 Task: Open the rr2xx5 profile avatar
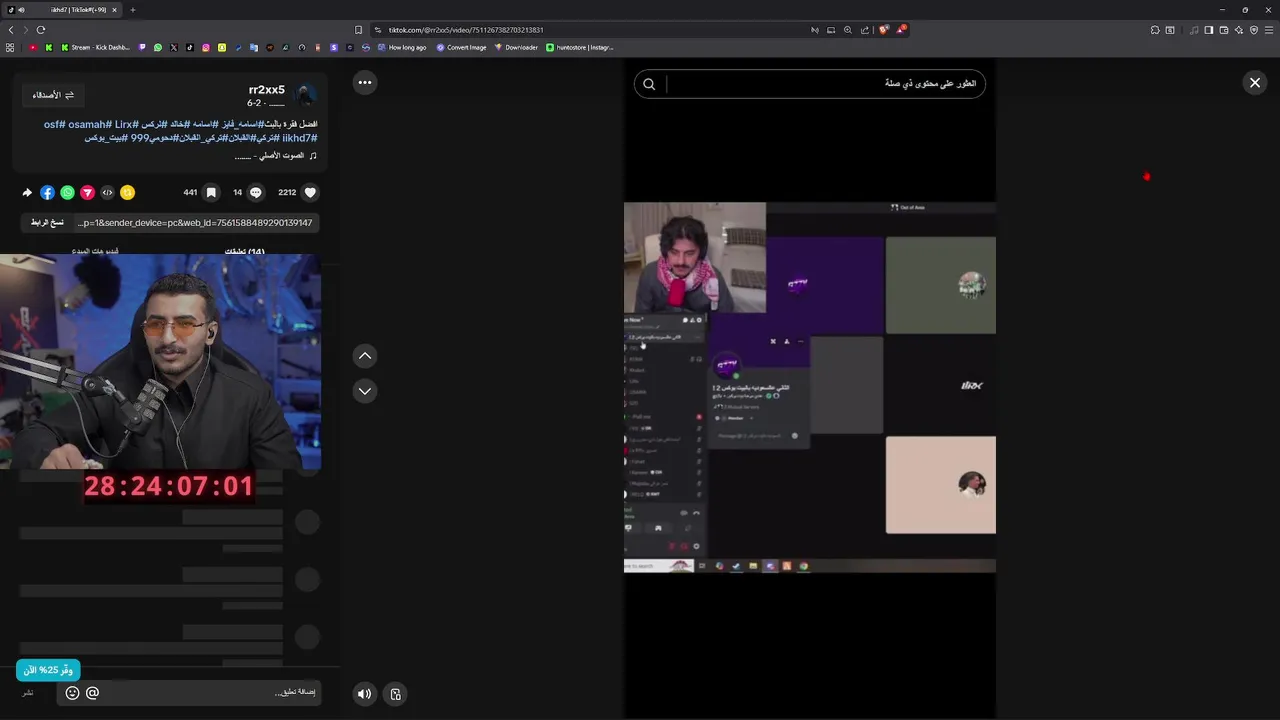(x=306, y=95)
